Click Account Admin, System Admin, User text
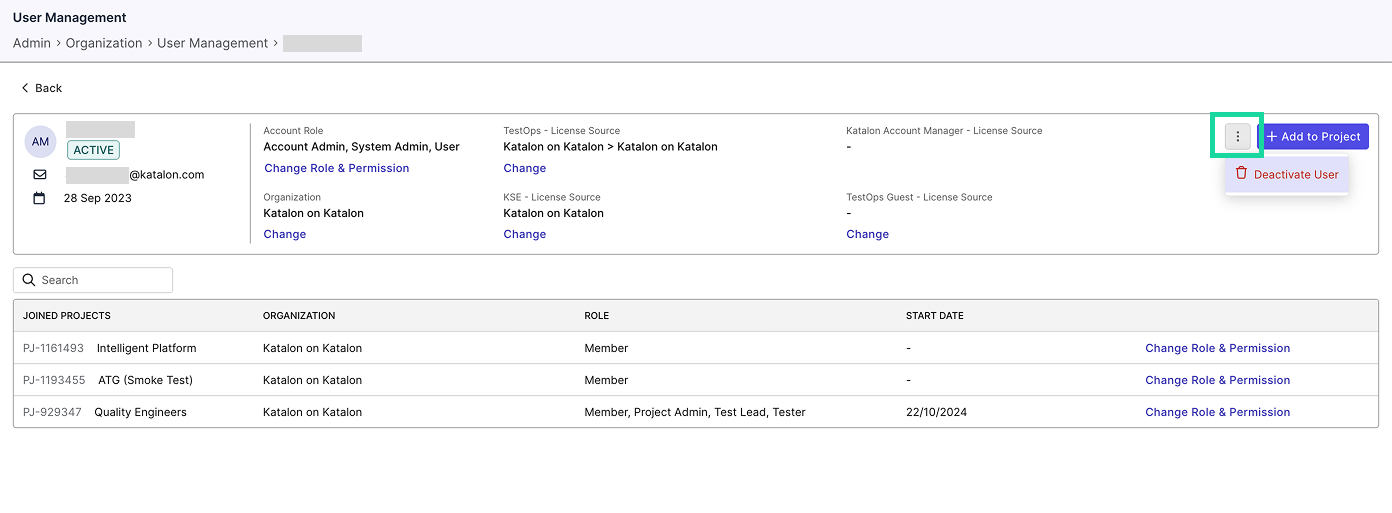 [361, 146]
